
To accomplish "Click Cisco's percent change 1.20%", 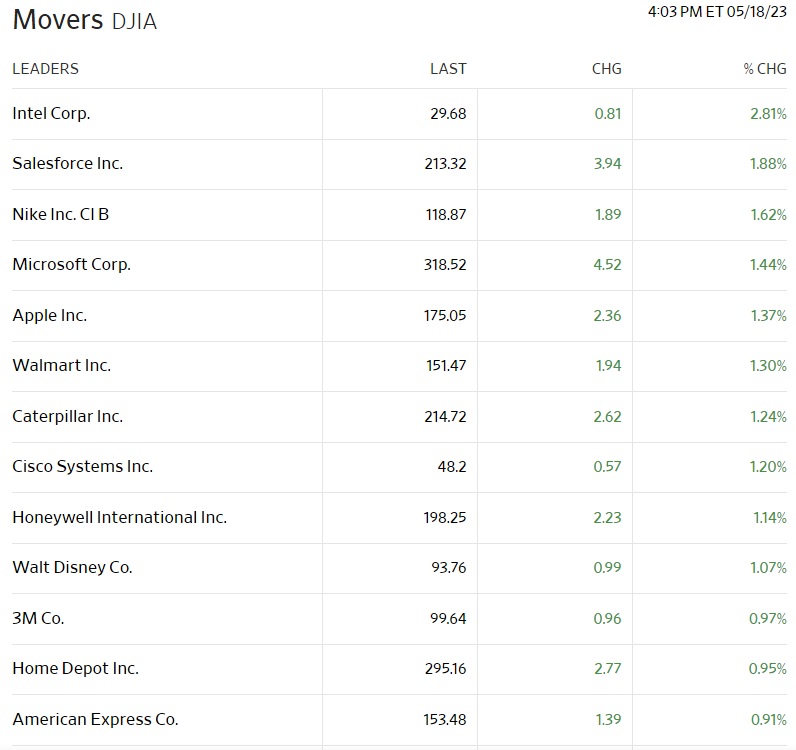I will click(x=769, y=467).
